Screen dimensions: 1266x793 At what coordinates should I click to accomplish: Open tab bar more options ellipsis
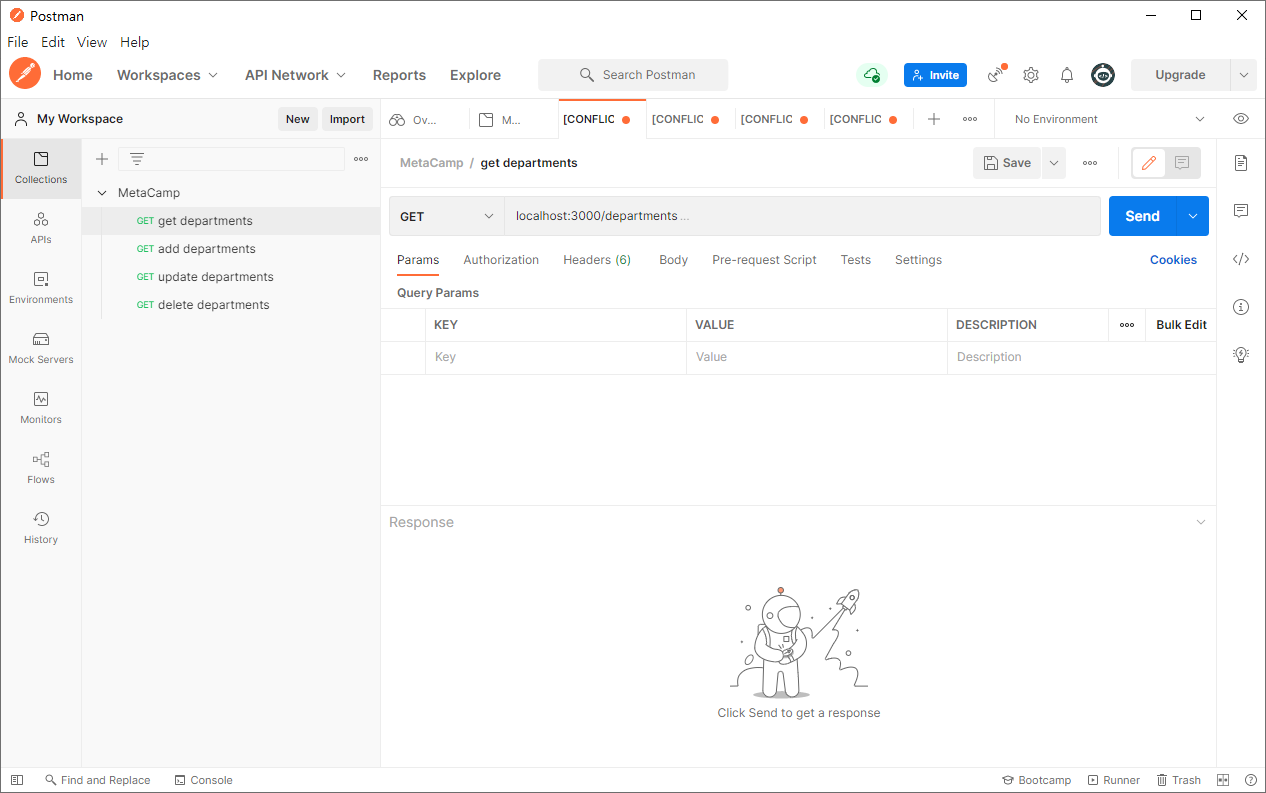pos(970,119)
